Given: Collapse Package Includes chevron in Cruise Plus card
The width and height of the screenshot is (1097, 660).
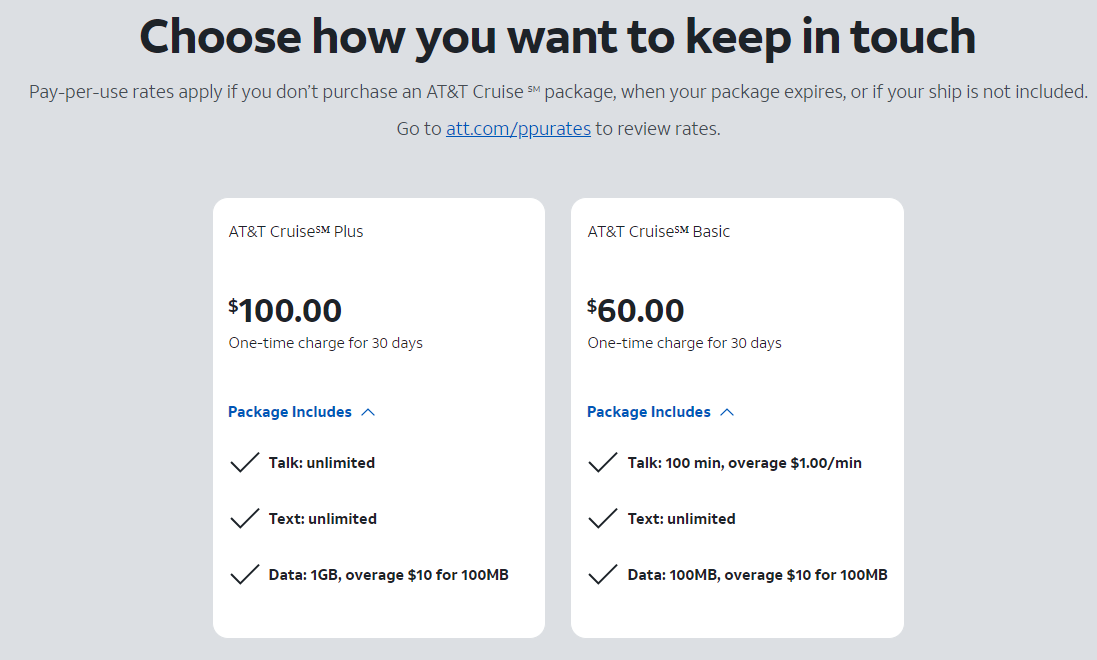Looking at the screenshot, I should (x=368, y=412).
